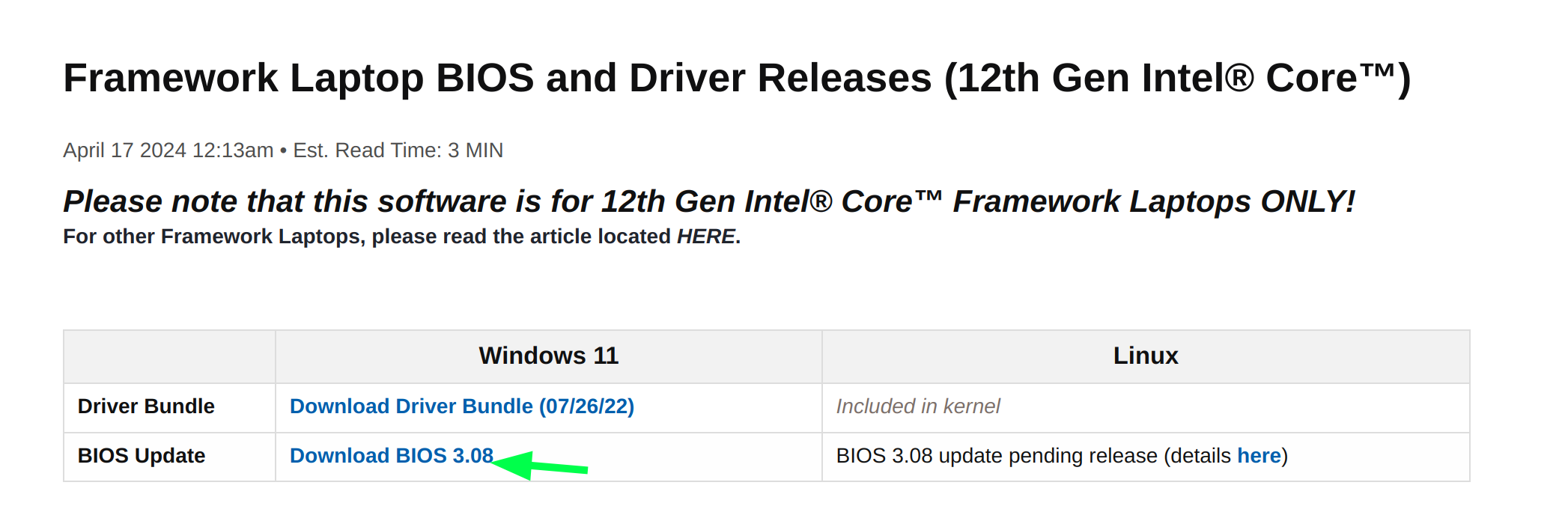Follow the "here" details link in the Linux BIOS row
This screenshot has width=1568, height=515.
tap(1258, 456)
